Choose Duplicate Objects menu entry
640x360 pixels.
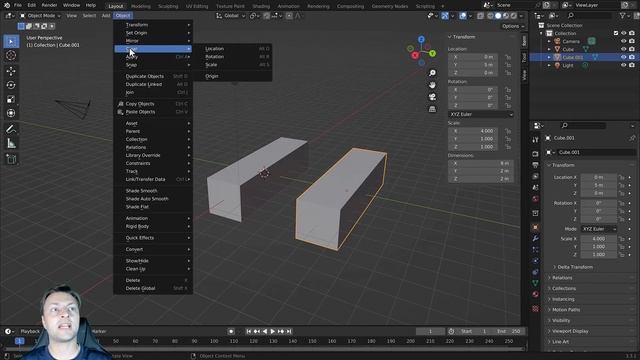[153, 76]
